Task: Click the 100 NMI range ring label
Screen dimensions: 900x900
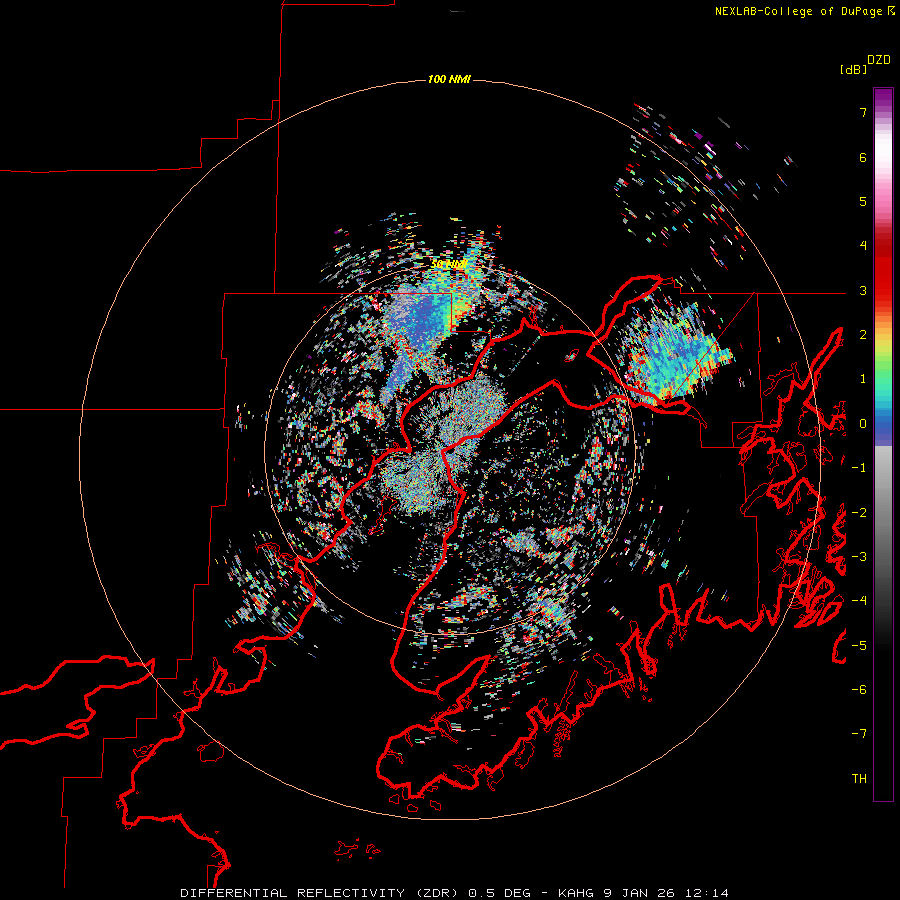Action: (449, 79)
